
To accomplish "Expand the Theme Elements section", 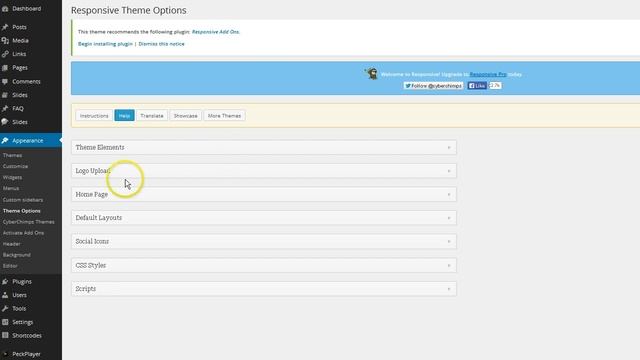I will click(x=264, y=147).
